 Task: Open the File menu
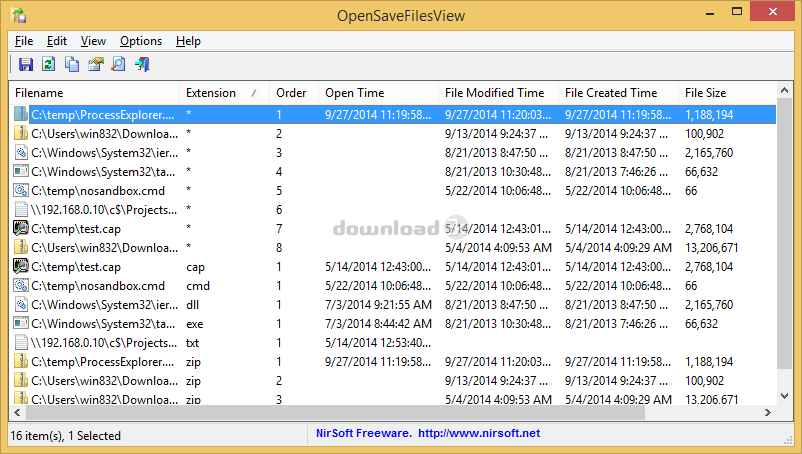coord(24,41)
